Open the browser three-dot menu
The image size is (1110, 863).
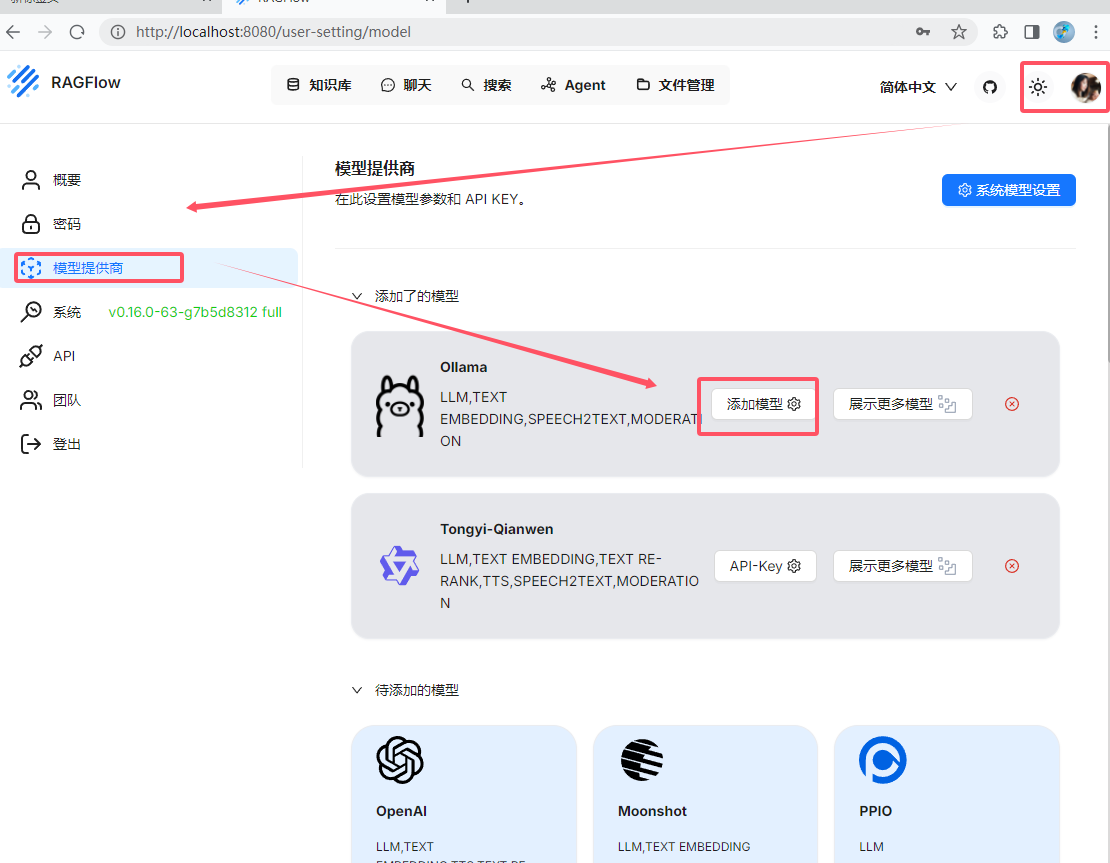(x=1096, y=32)
